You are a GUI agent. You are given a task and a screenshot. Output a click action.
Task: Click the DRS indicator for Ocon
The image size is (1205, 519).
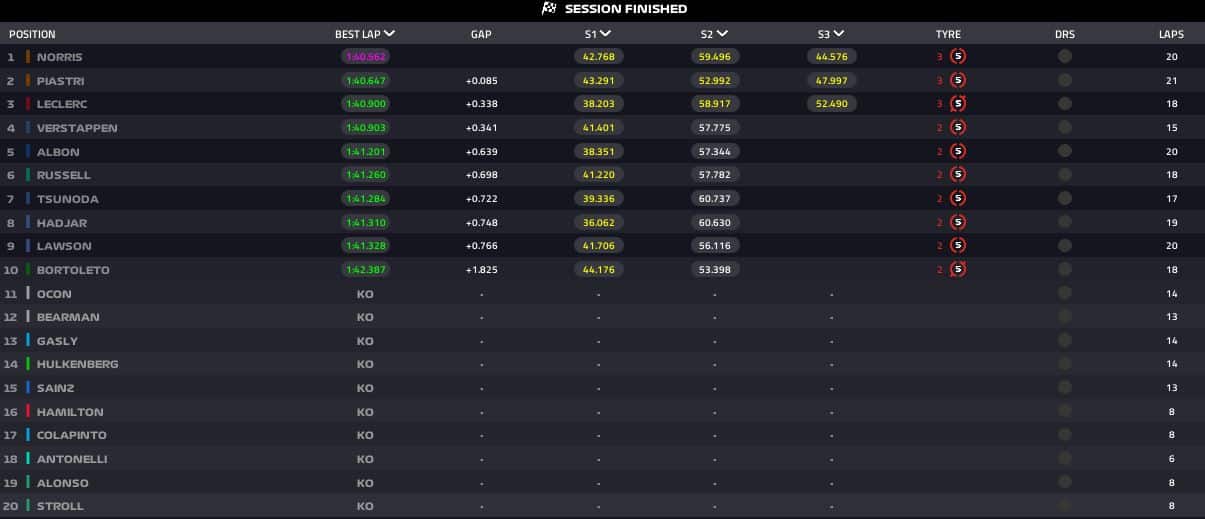(x=1065, y=293)
